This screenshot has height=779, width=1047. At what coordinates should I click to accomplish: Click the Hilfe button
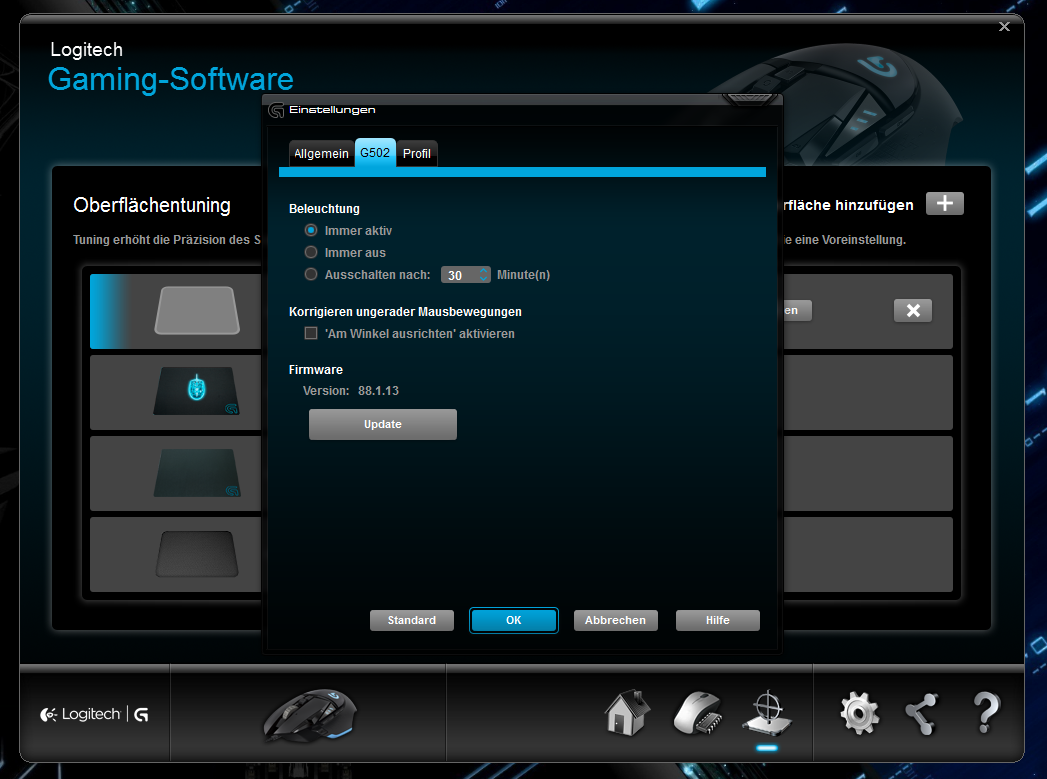pyautogui.click(x=718, y=620)
